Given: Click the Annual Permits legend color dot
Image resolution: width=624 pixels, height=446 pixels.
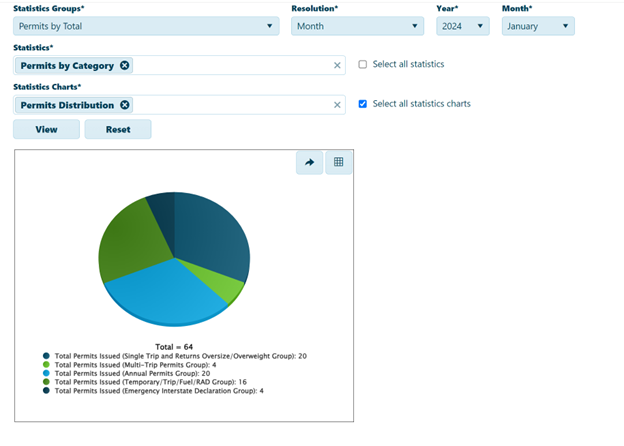Looking at the screenshot, I should pyautogui.click(x=46, y=373).
